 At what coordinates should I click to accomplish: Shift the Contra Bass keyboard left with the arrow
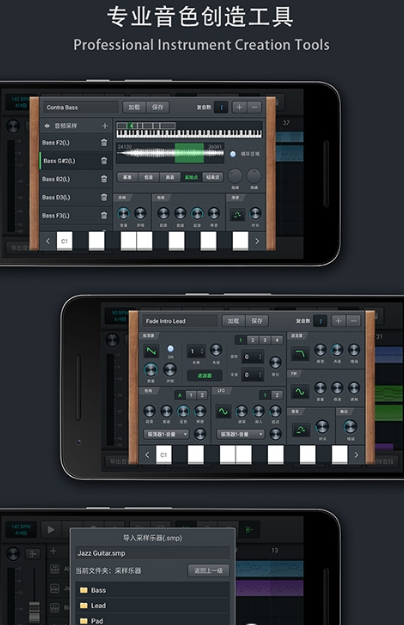pos(48,241)
